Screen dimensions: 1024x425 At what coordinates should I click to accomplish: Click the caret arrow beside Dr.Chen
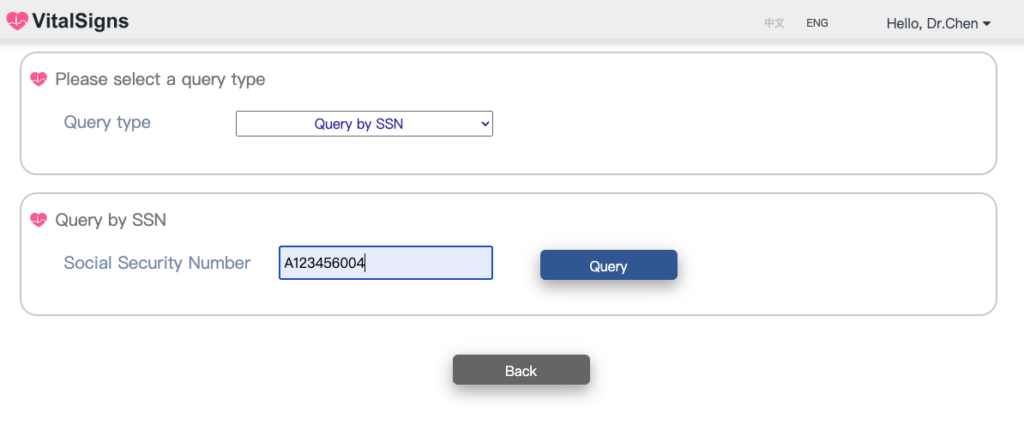tap(987, 24)
